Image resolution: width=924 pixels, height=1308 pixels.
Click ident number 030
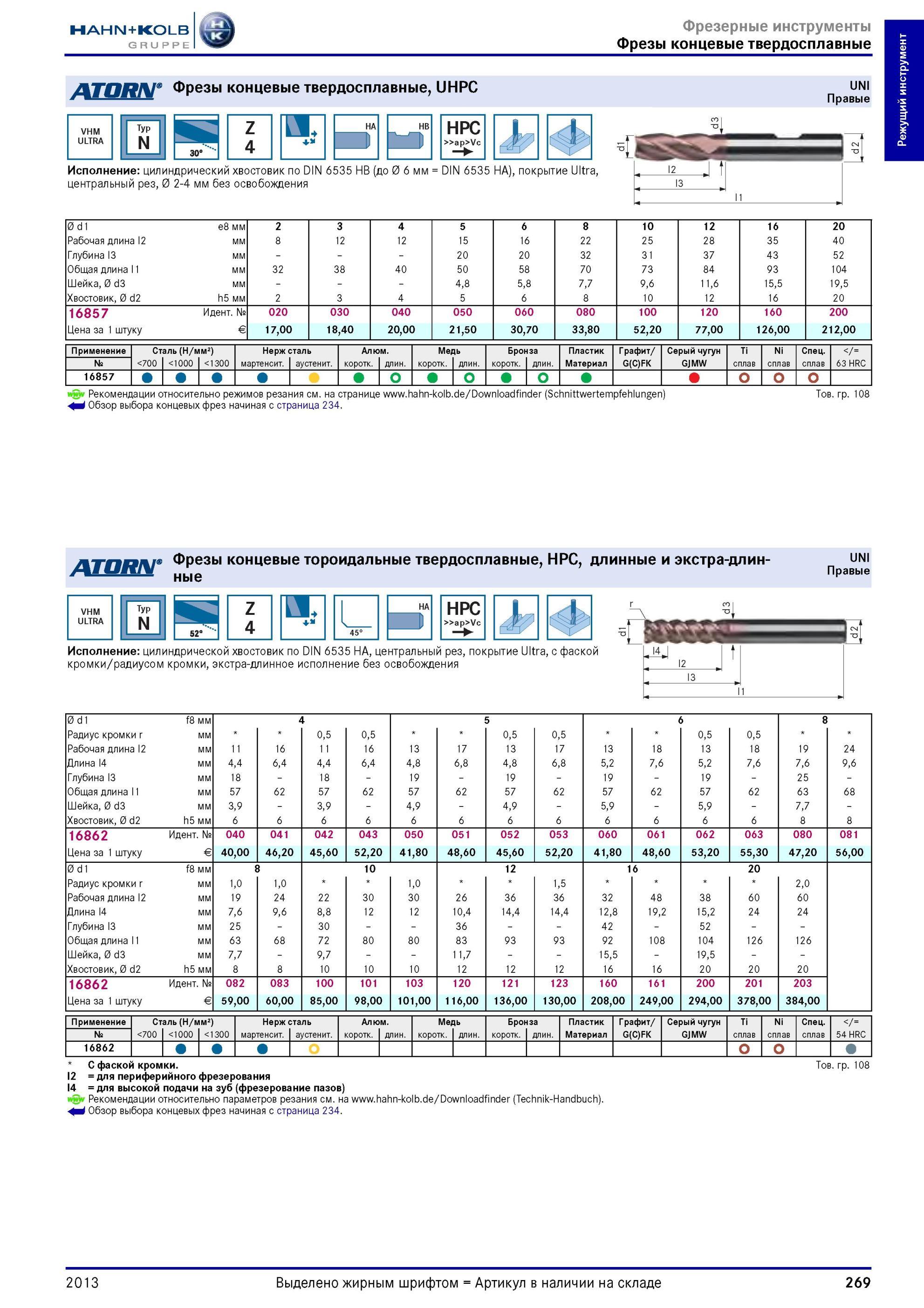tap(339, 312)
